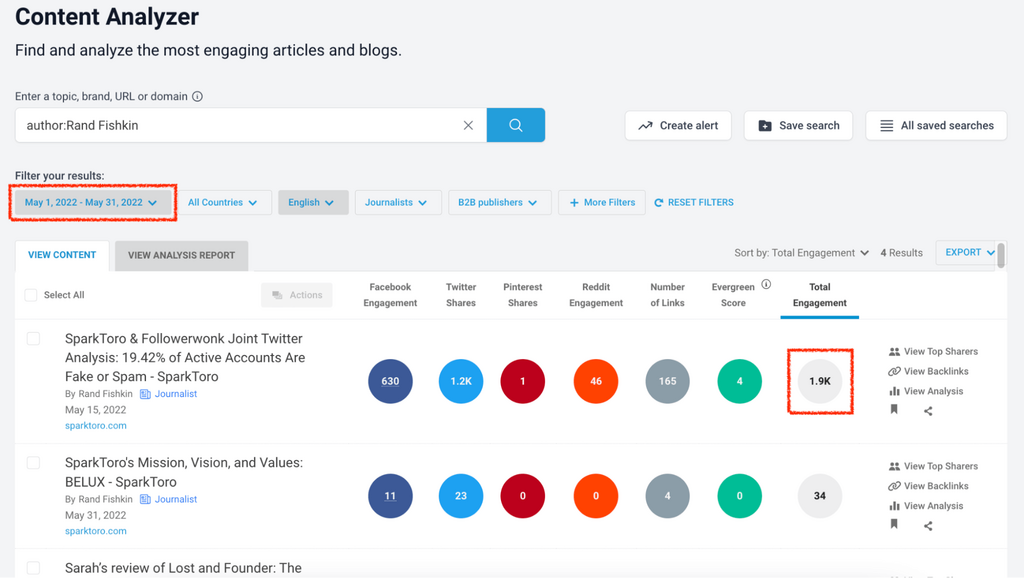Bookmark the Mission, Vision, and Values article
Screen dimensions: 1024x578
click(894, 525)
